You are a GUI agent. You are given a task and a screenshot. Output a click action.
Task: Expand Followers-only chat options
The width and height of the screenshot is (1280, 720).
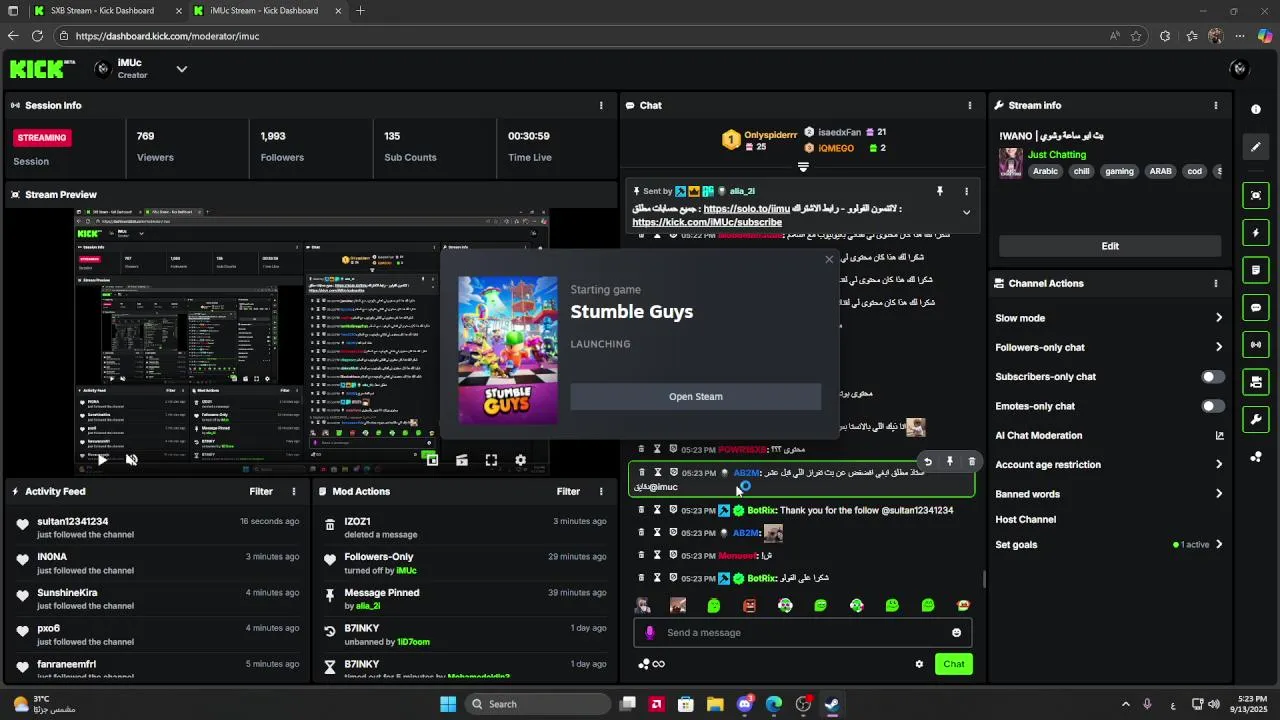tap(1219, 347)
